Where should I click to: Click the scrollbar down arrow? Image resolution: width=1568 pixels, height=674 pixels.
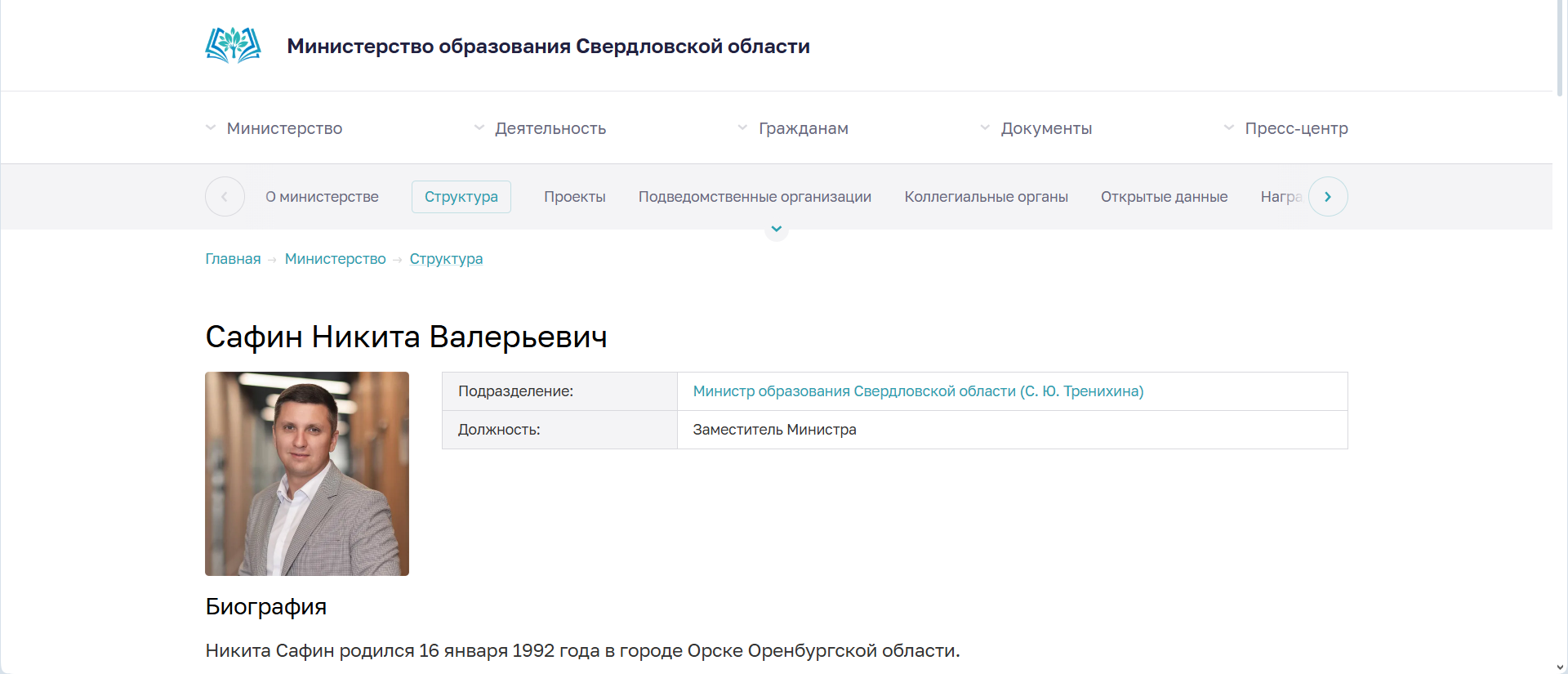[1560, 667]
